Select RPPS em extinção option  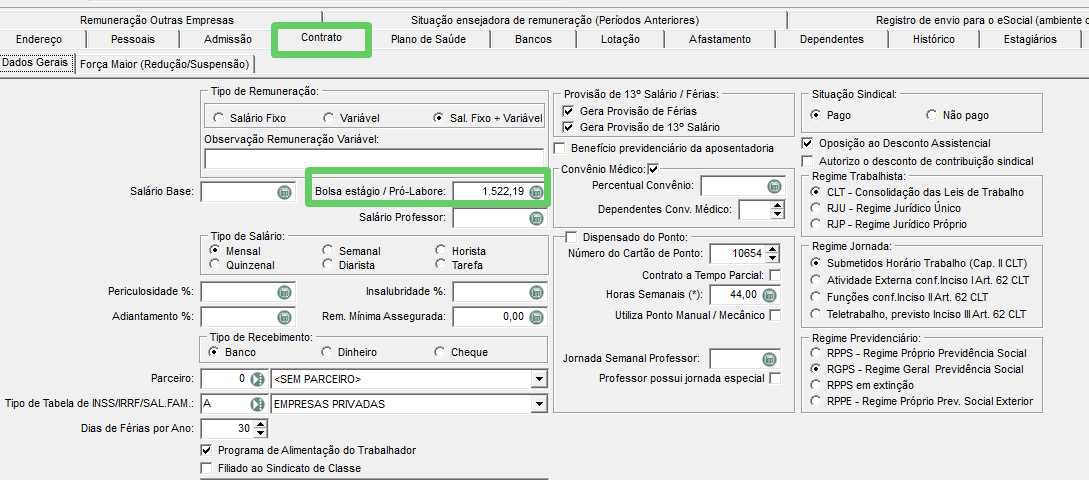[x=816, y=385]
